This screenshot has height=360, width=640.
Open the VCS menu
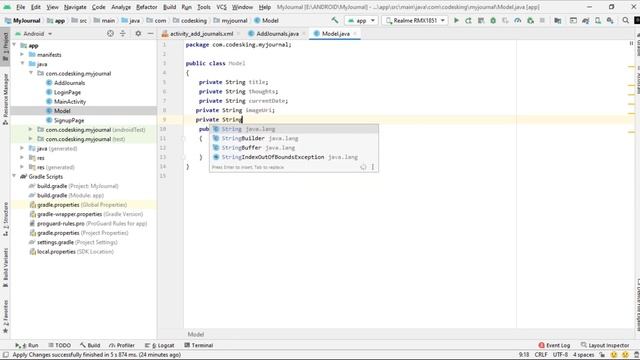click(x=221, y=7)
